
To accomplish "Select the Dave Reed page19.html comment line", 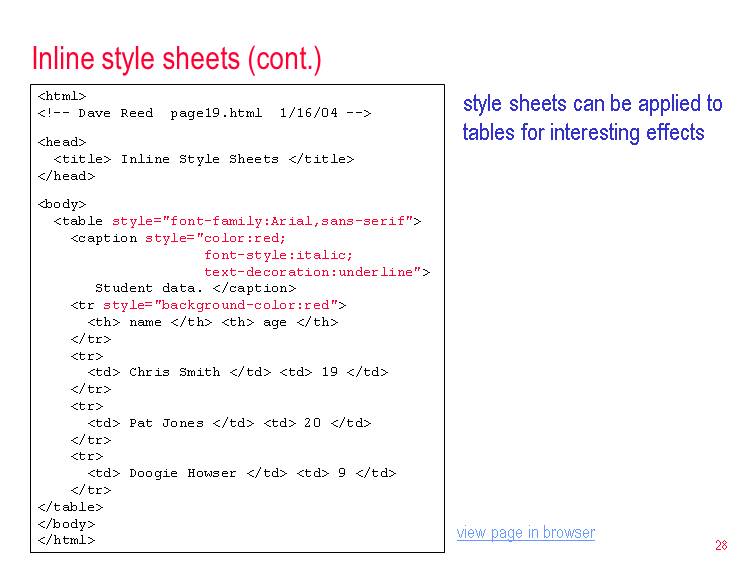I will tap(204, 113).
